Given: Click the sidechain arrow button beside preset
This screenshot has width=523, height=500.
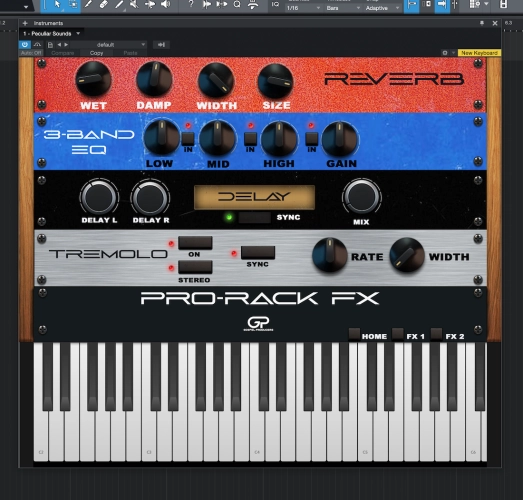Looking at the screenshot, I should click(161, 45).
